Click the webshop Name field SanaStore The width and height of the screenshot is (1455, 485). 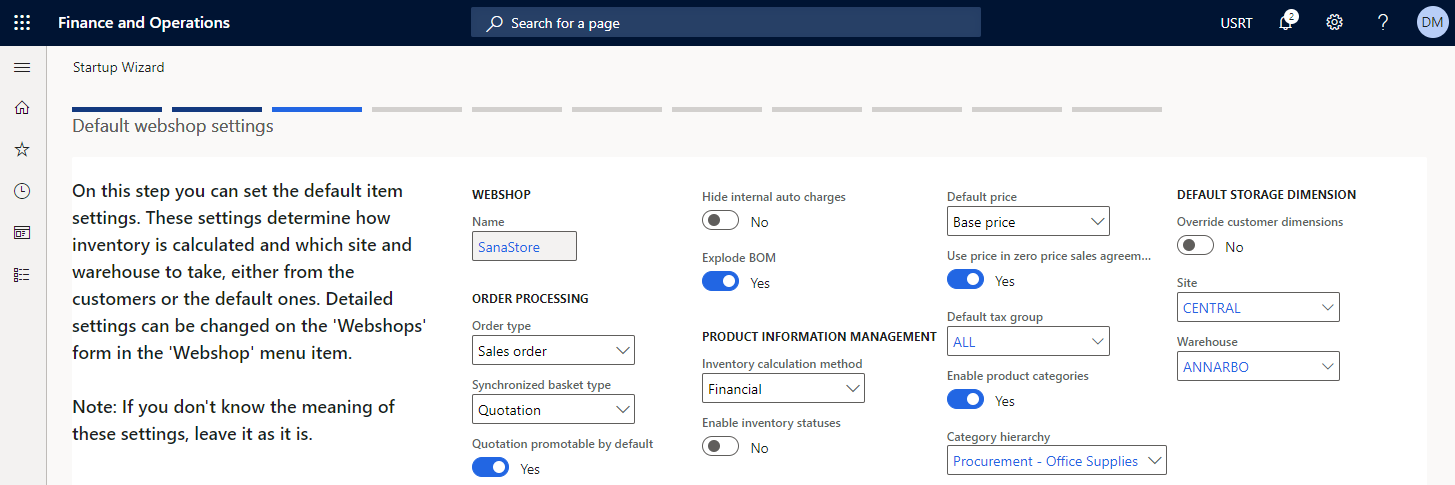[524, 246]
